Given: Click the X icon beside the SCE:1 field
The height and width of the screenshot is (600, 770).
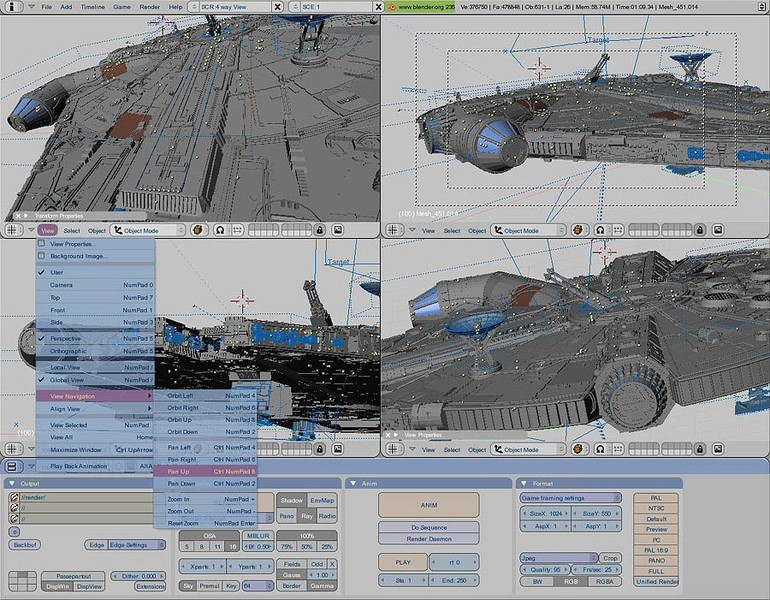Looking at the screenshot, I should (x=378, y=7).
